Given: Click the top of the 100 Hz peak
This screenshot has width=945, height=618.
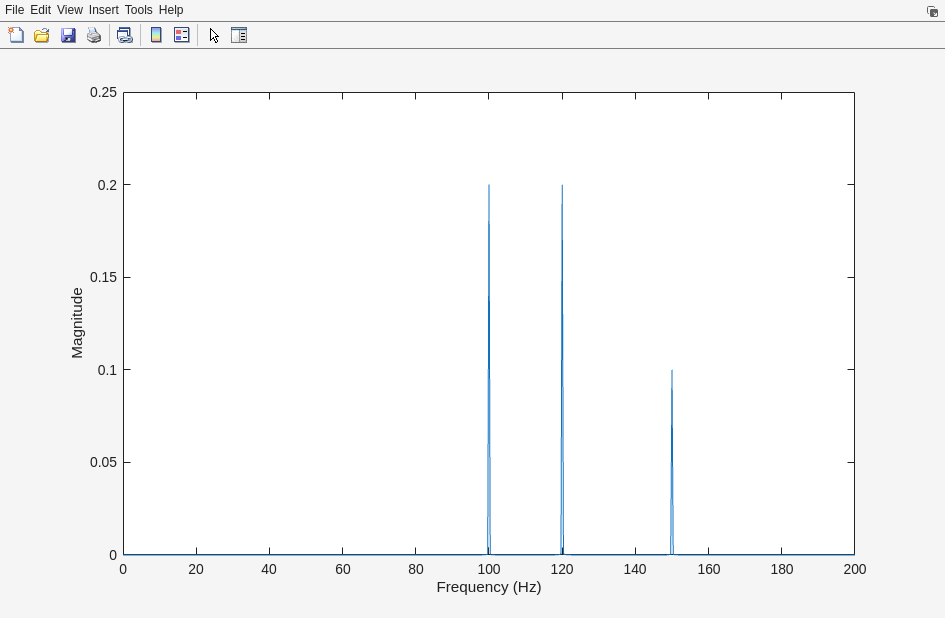Looking at the screenshot, I should click(x=489, y=186).
